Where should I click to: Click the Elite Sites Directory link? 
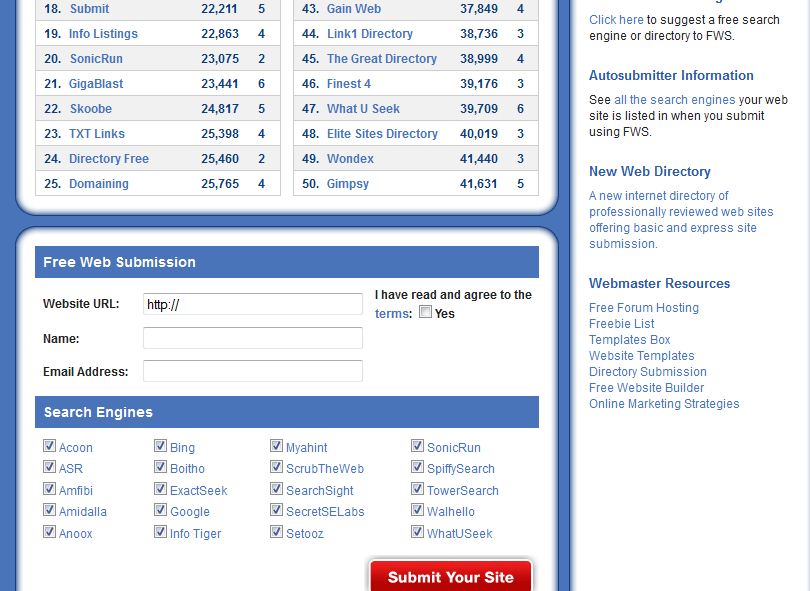382,134
